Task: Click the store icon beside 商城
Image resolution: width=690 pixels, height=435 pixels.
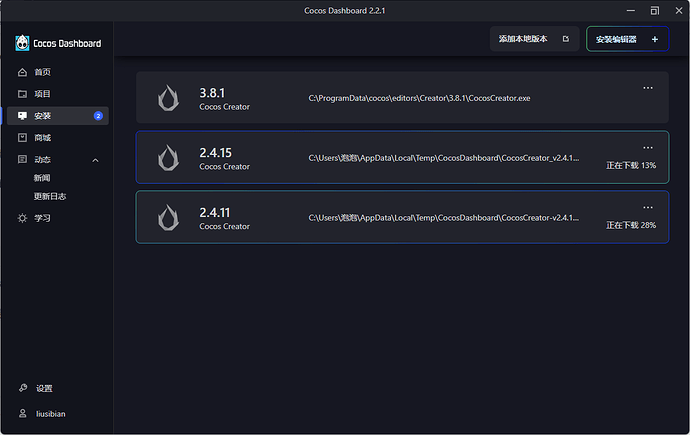Action: (22, 138)
